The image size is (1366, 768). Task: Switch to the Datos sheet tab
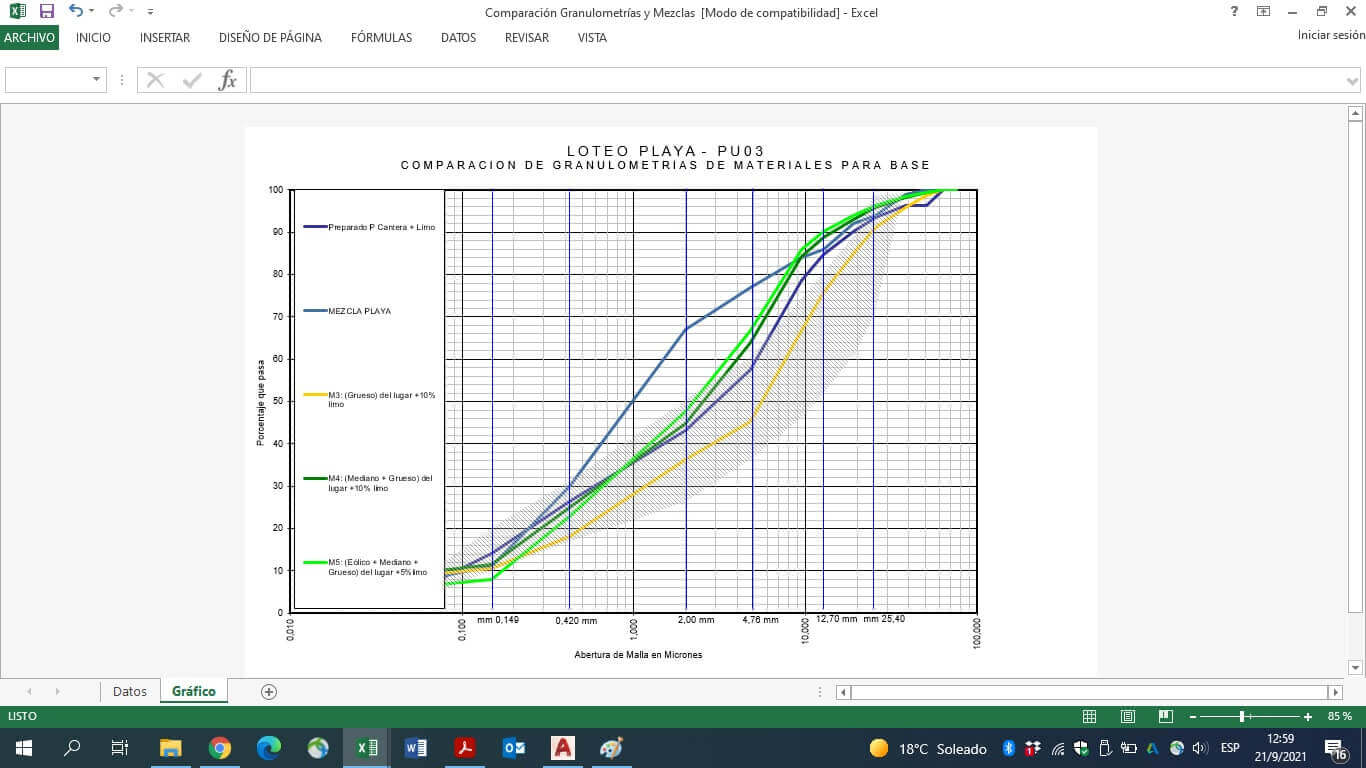click(x=130, y=691)
